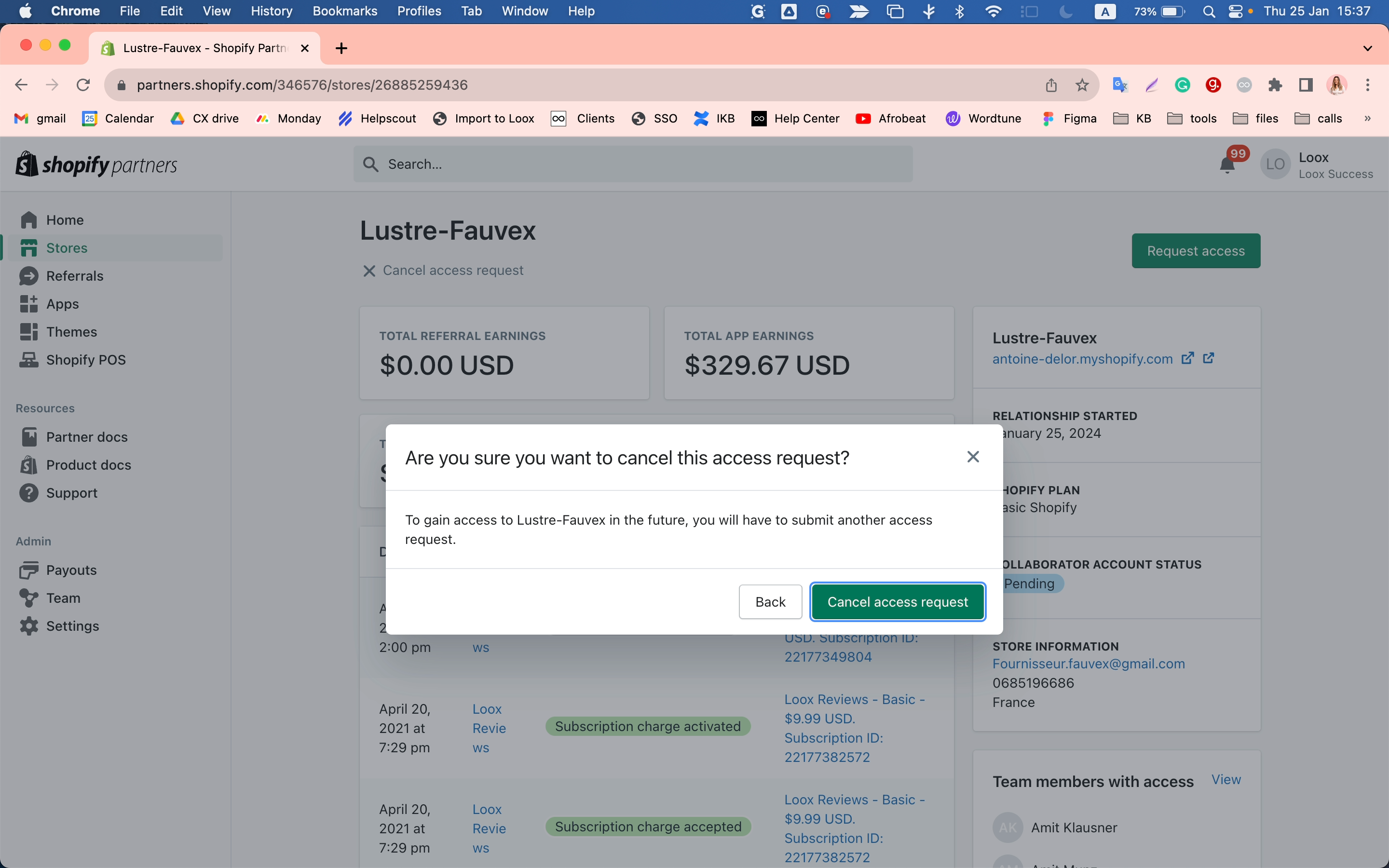
Task: Open Fournisseur.fauvex@gmail.com email link
Action: [x=1088, y=664]
